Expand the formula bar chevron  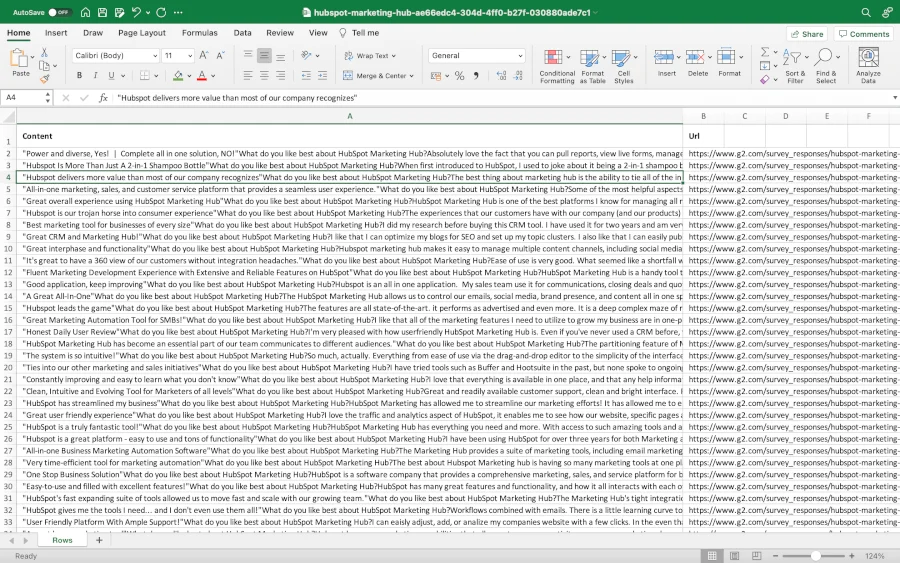[894, 98]
